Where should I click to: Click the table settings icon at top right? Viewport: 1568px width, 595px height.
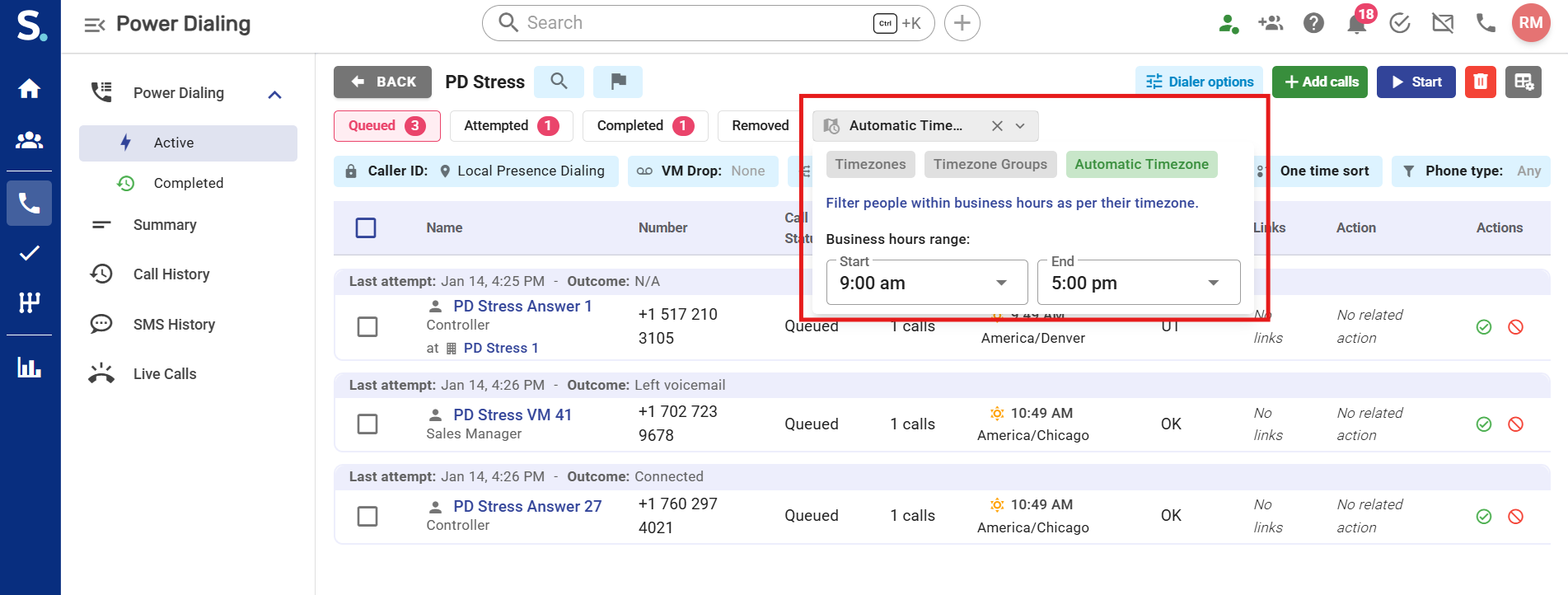click(x=1523, y=82)
